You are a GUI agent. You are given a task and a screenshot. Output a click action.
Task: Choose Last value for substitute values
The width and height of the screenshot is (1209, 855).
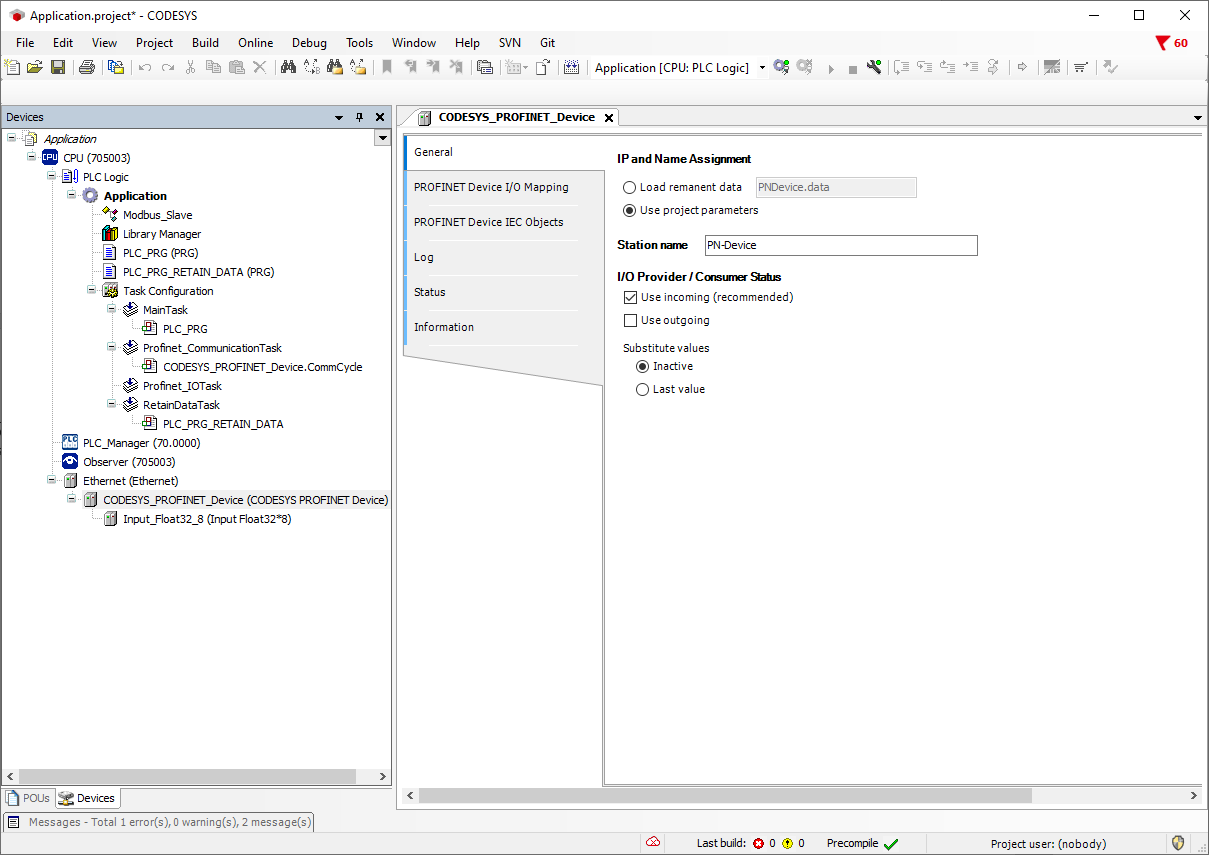tap(643, 389)
